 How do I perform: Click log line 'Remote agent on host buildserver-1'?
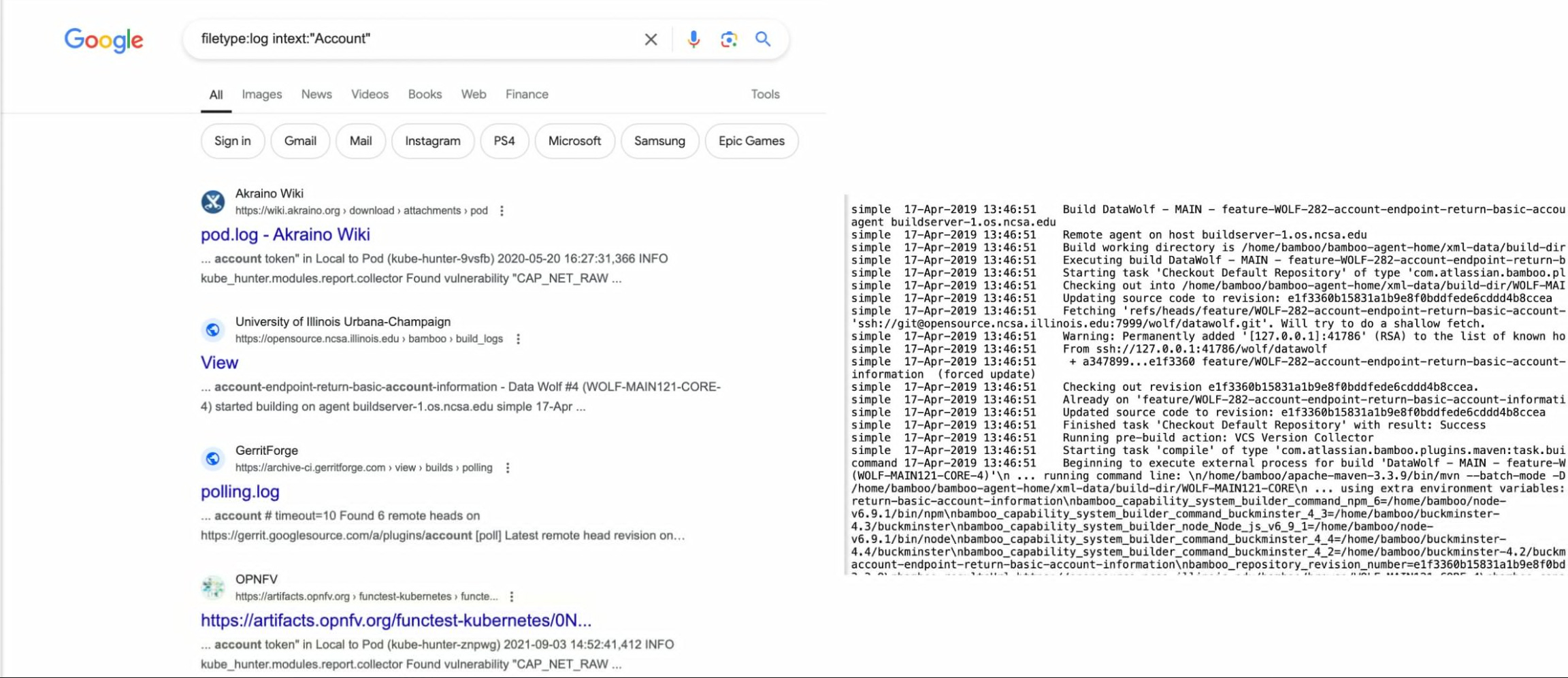(1109, 235)
